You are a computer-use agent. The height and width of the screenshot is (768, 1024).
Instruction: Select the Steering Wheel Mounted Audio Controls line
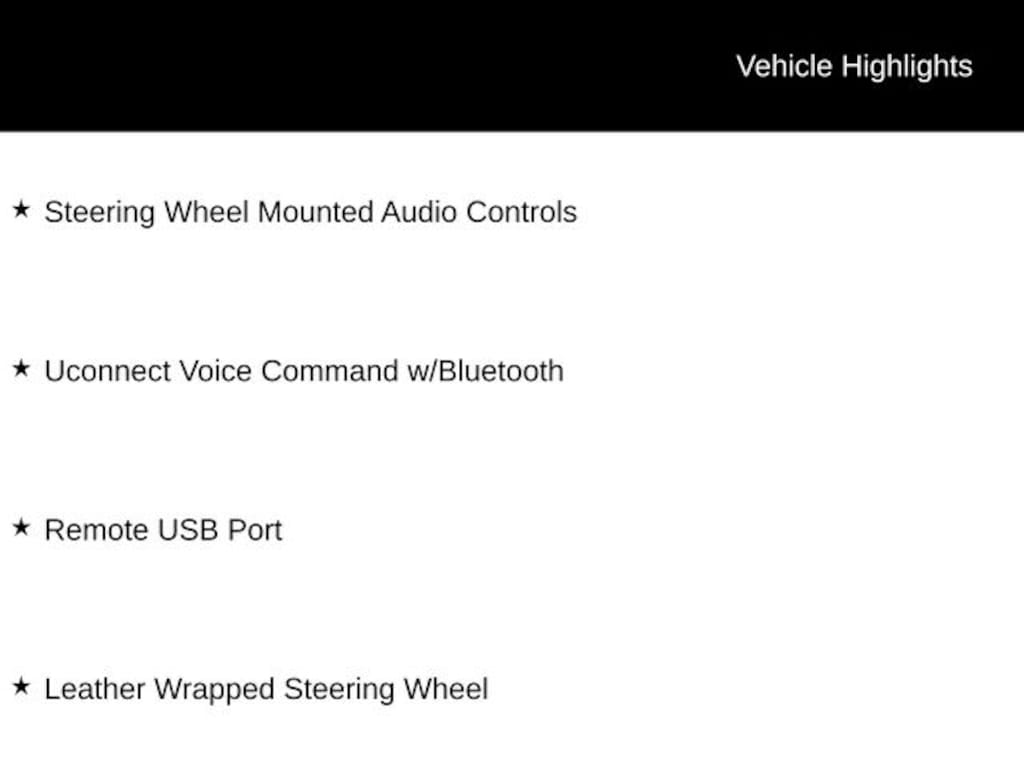point(310,212)
